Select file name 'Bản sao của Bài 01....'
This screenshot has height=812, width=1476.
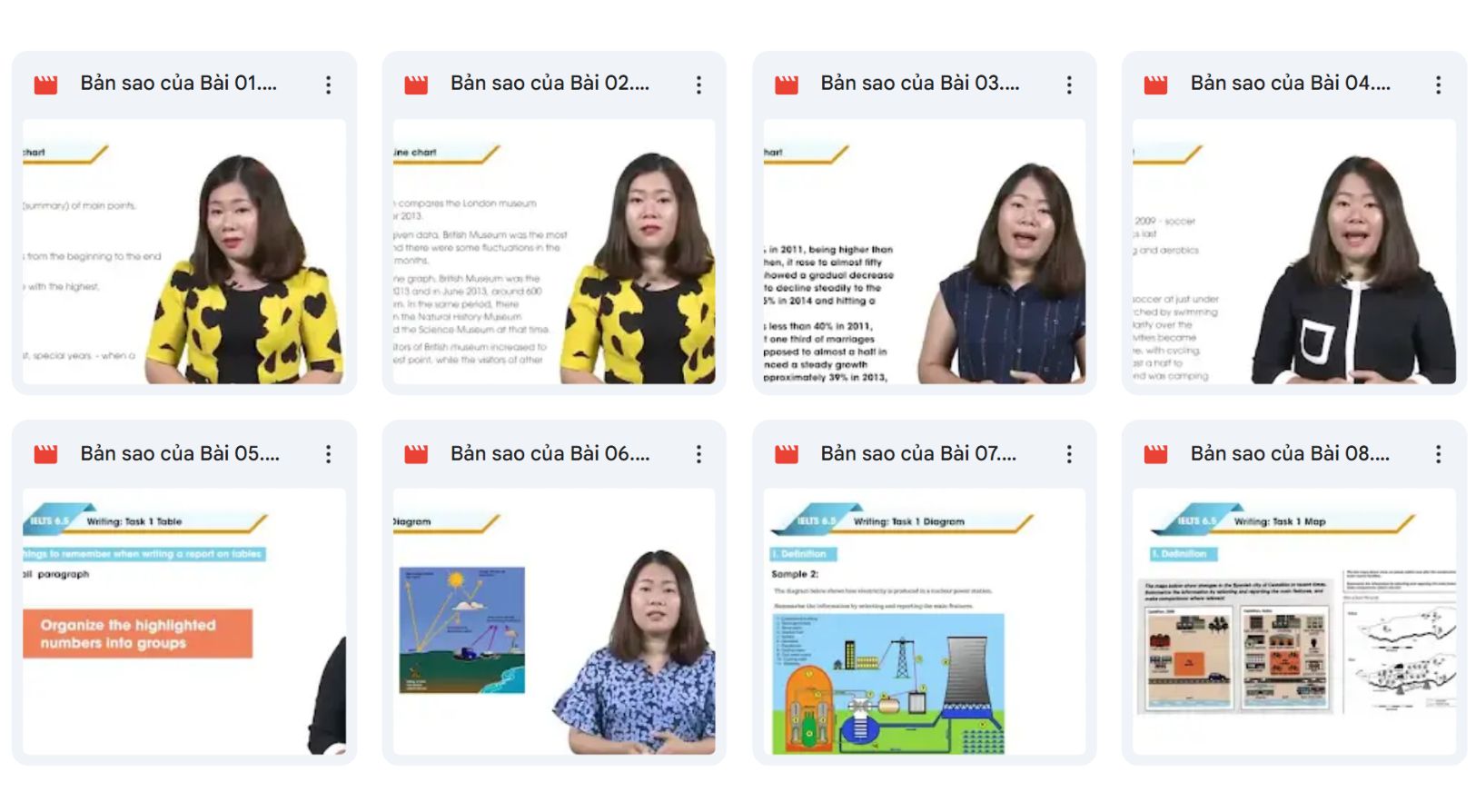[179, 84]
